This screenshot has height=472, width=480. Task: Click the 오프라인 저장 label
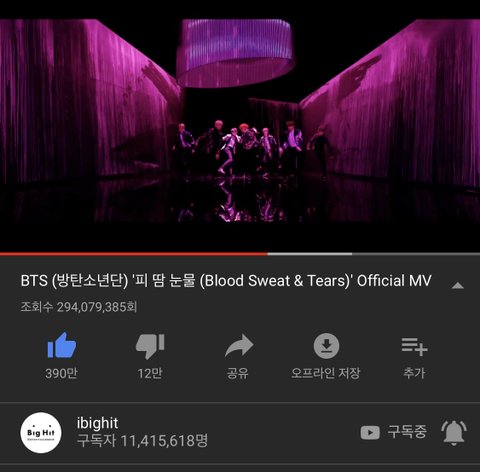click(326, 373)
